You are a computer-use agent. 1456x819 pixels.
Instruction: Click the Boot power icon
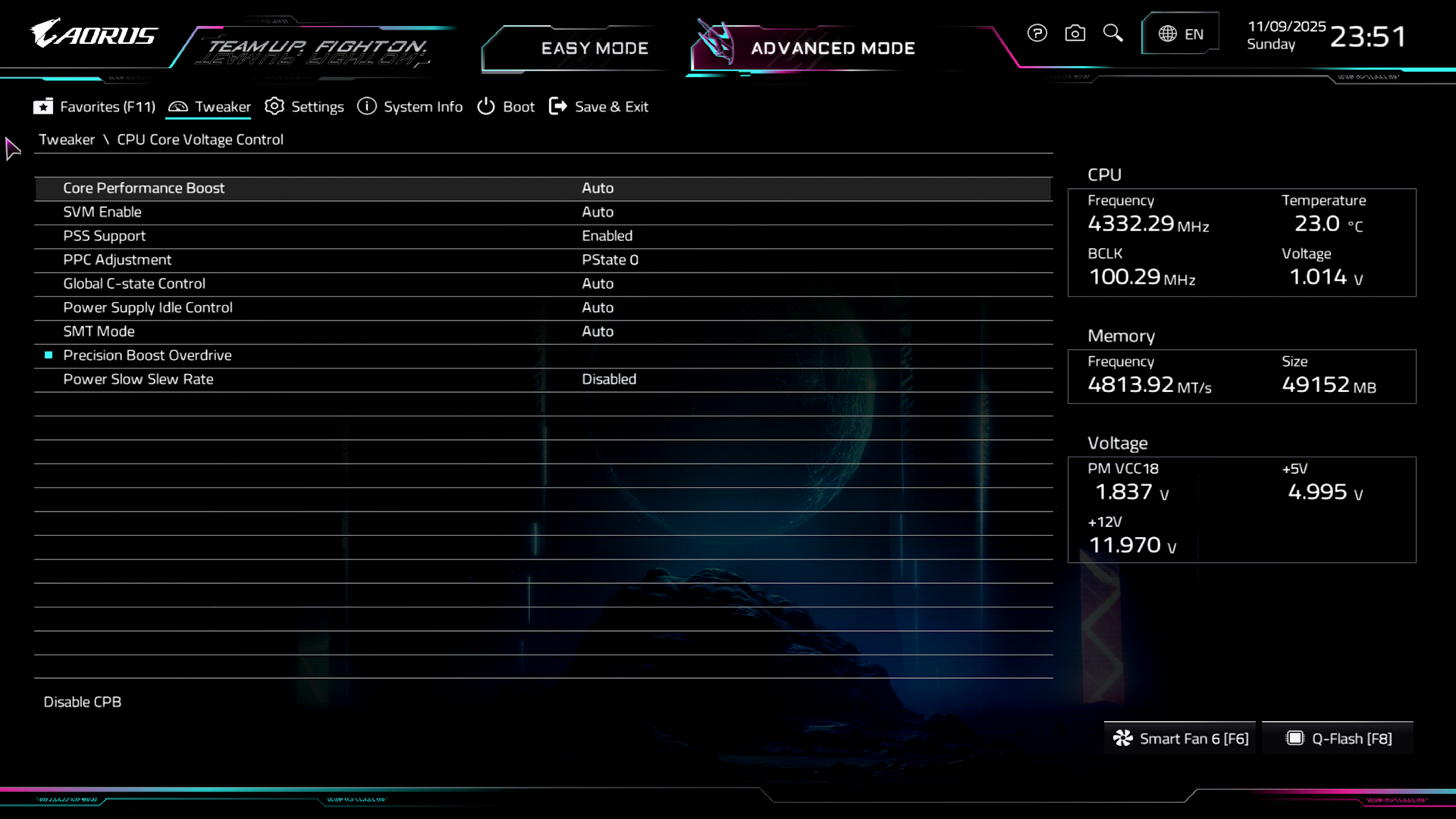point(486,107)
